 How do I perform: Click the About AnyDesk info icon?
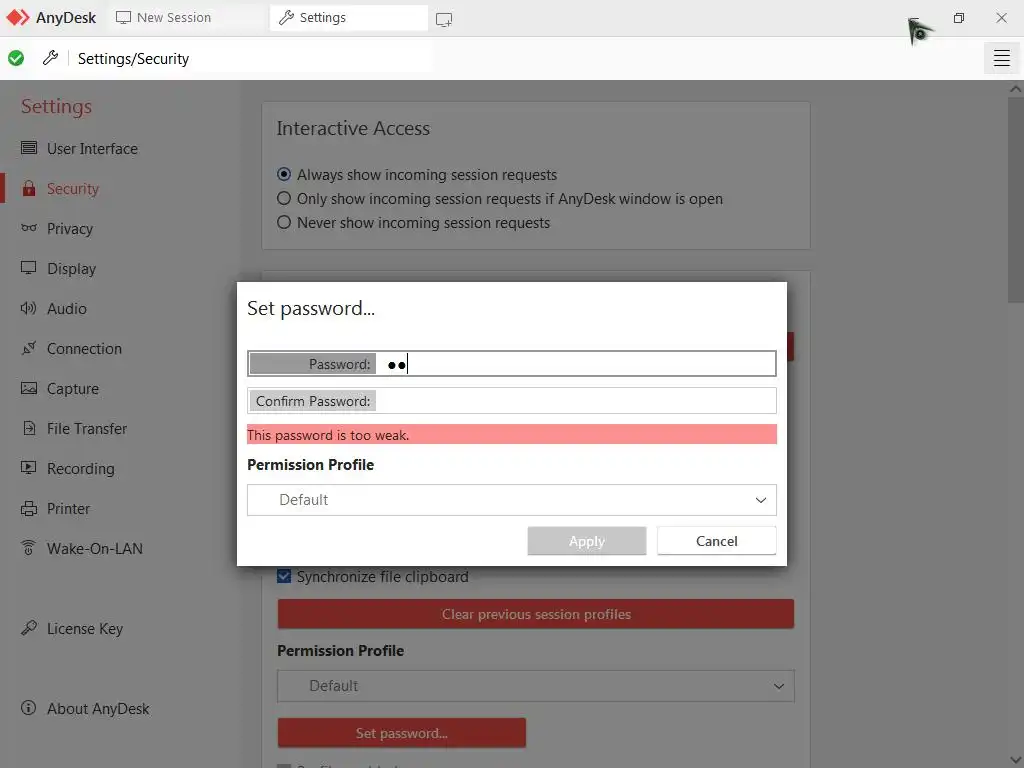tap(29, 708)
